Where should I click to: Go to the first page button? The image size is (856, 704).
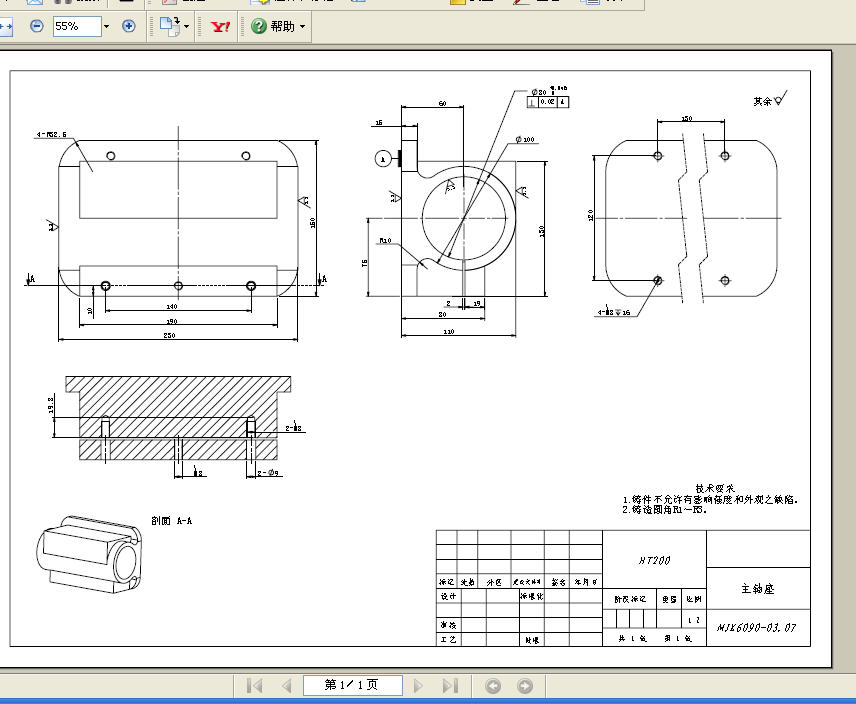pyautogui.click(x=254, y=685)
